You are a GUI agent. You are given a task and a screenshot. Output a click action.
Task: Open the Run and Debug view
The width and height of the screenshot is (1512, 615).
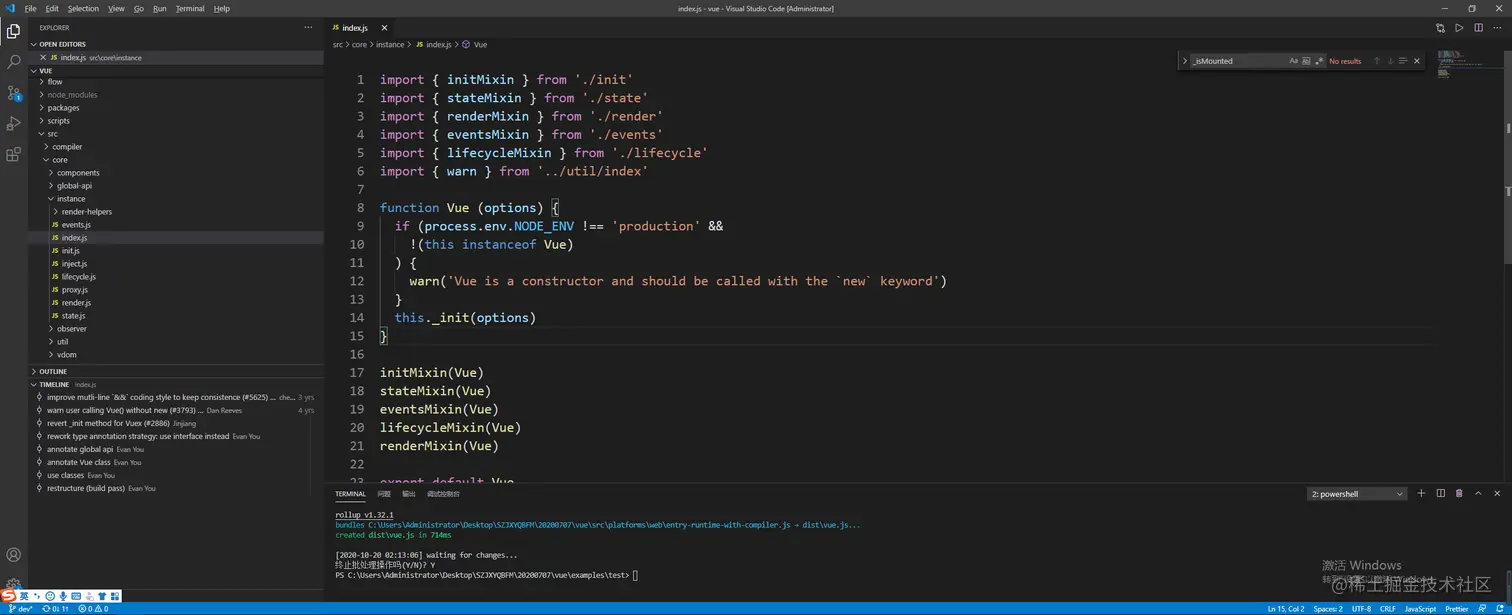pos(14,124)
